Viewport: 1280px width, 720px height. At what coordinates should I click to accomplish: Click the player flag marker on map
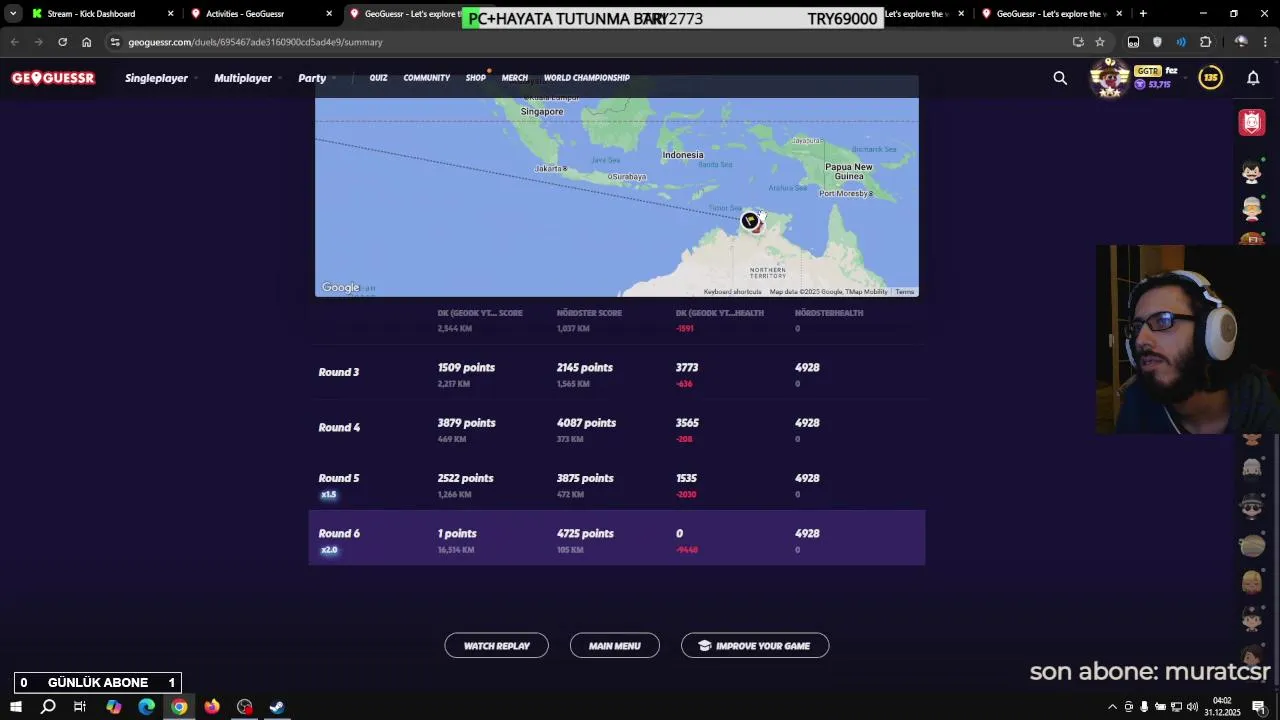click(x=750, y=221)
